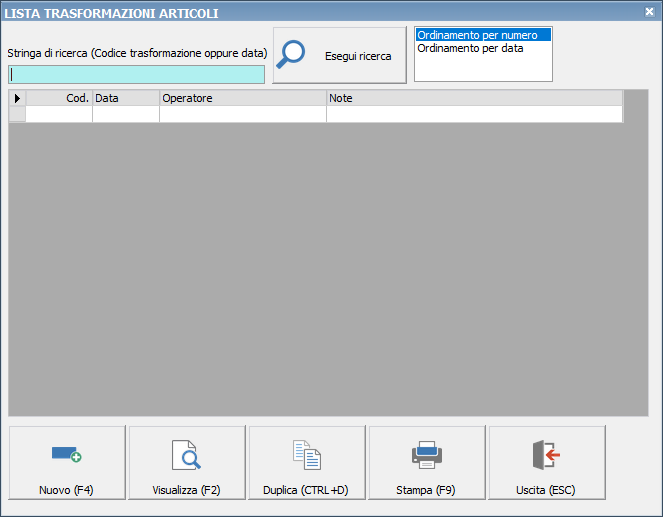Click the grid's top-left row selector arrow

[x=17, y=98]
